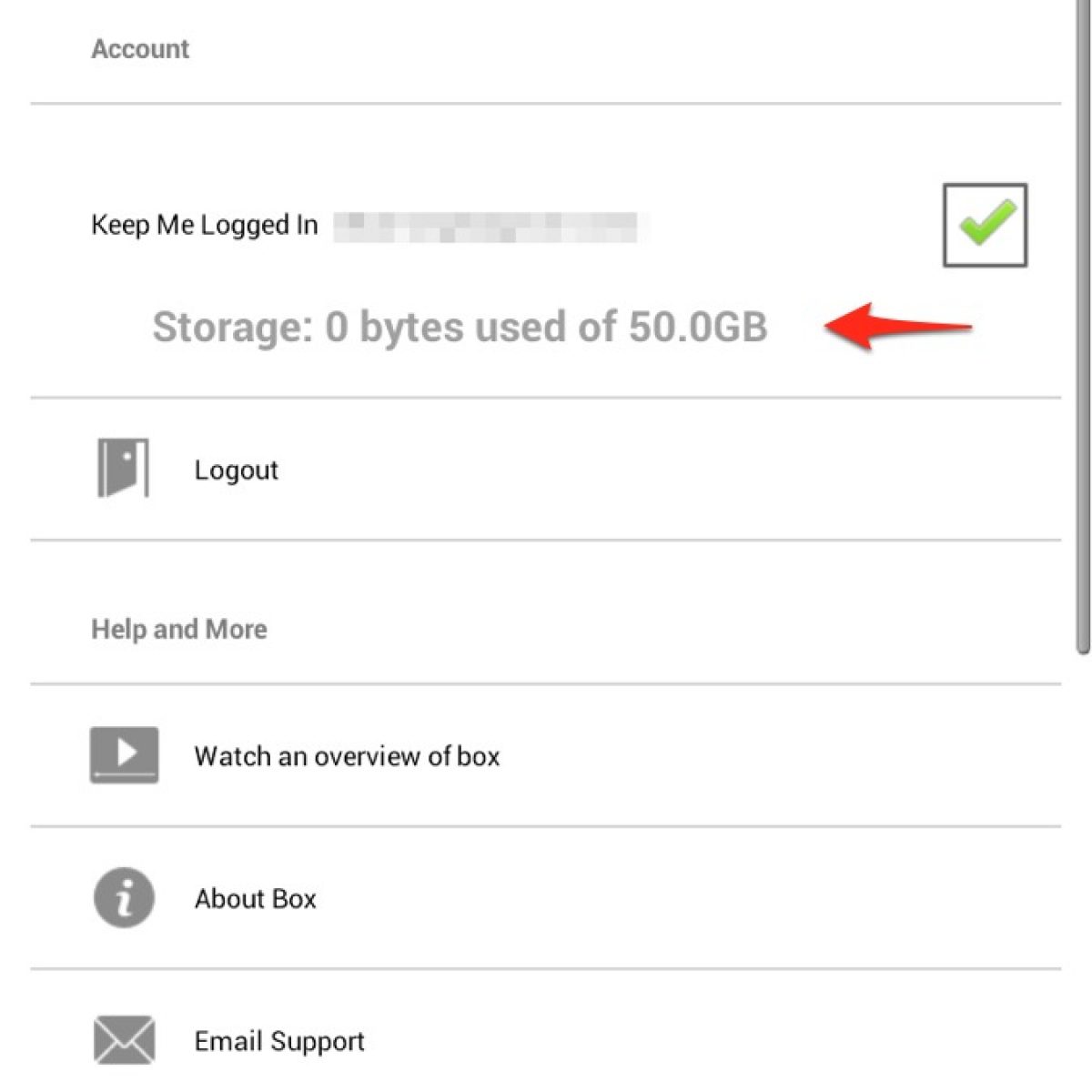This screenshot has height=1092, width=1092.
Task: Open Watch an overview of box
Action: pos(347,756)
